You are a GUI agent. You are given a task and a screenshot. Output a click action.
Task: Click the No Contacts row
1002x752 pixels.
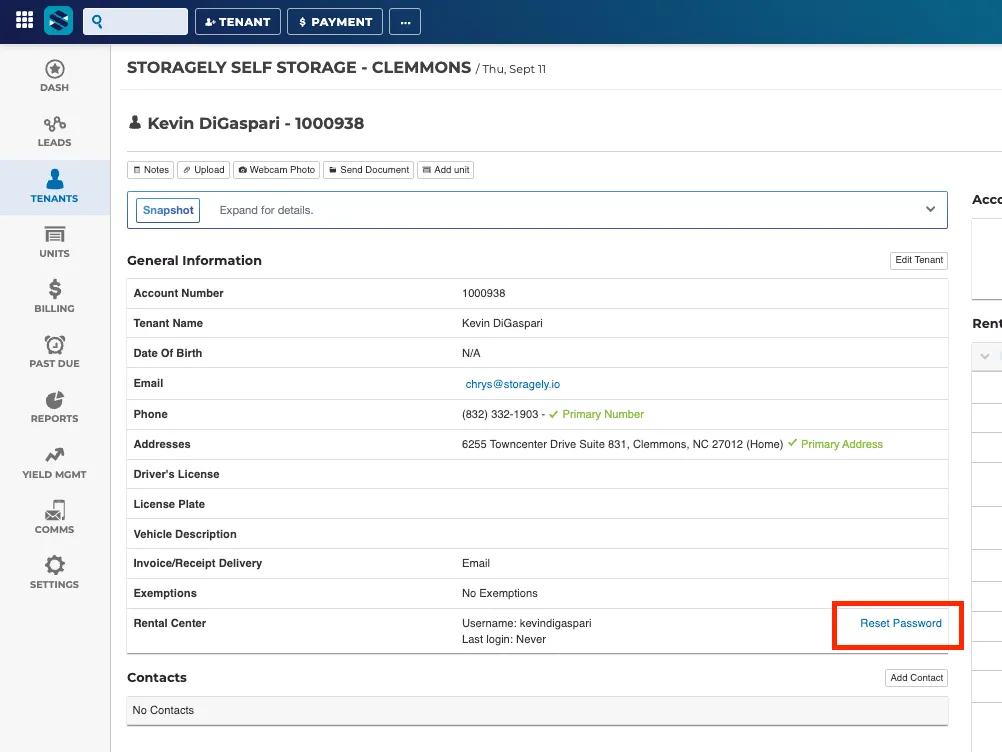point(537,710)
